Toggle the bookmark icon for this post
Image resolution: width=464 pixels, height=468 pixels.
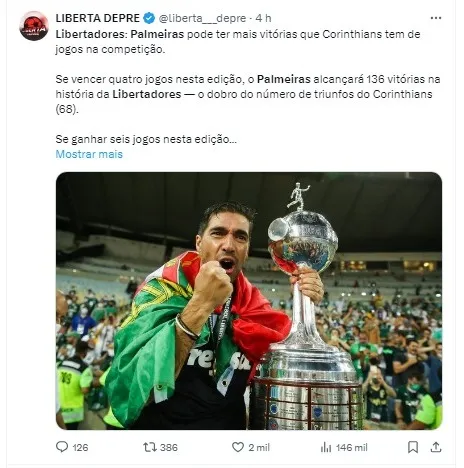pos(413,447)
